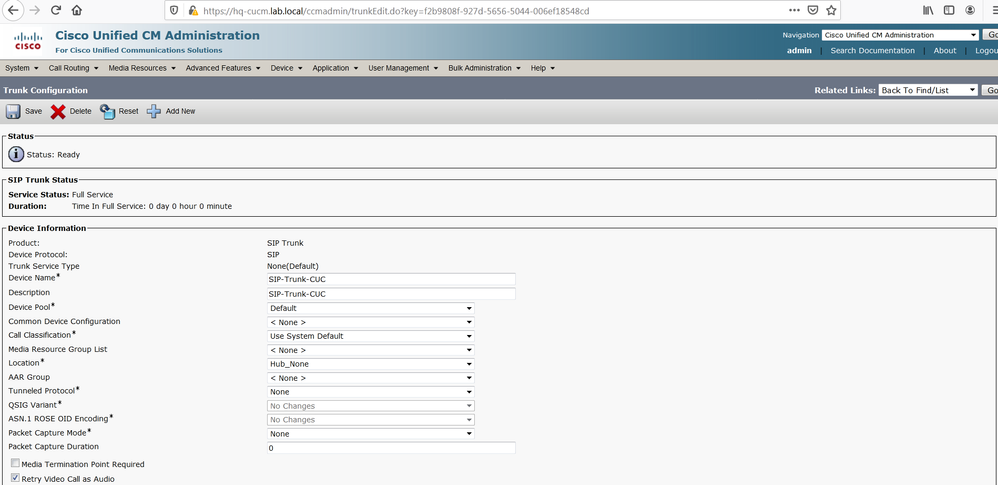Click the Delete text button
Image resolution: width=998 pixels, height=485 pixels.
point(80,111)
